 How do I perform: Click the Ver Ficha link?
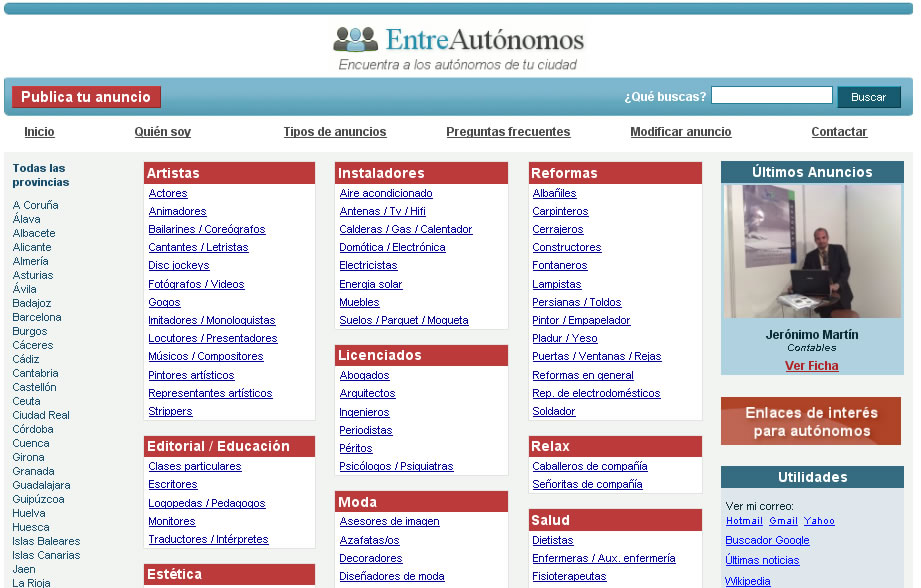pos(812,366)
